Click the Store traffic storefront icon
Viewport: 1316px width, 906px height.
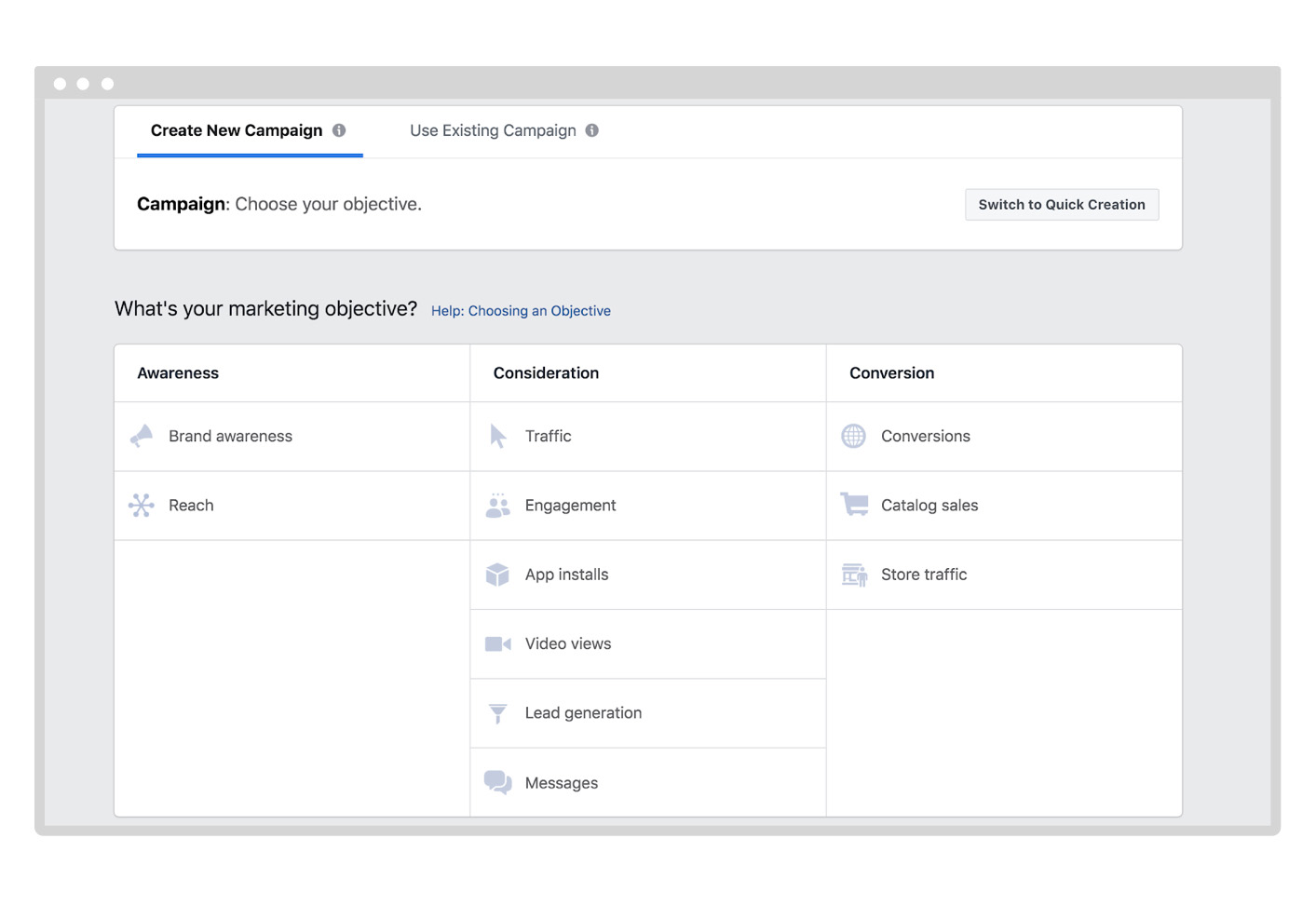tap(854, 575)
